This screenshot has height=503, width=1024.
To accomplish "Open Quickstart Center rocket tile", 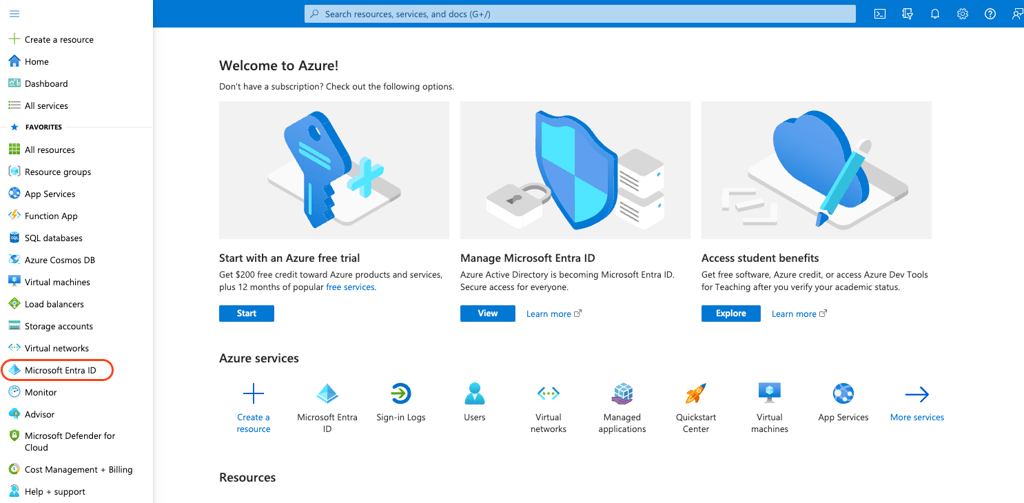I will [x=696, y=408].
